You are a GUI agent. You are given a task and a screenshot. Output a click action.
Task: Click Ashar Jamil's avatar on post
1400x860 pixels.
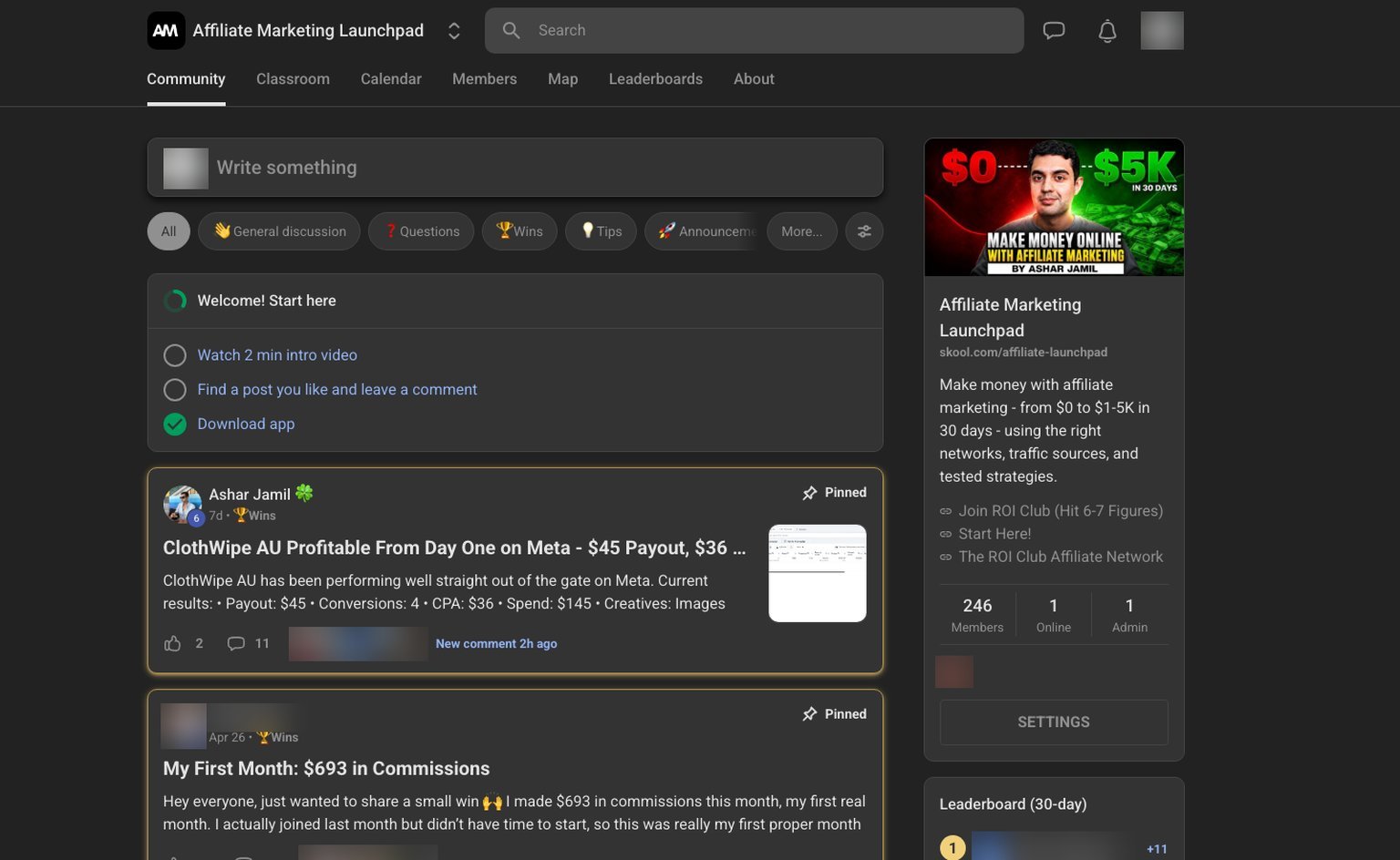click(x=182, y=504)
